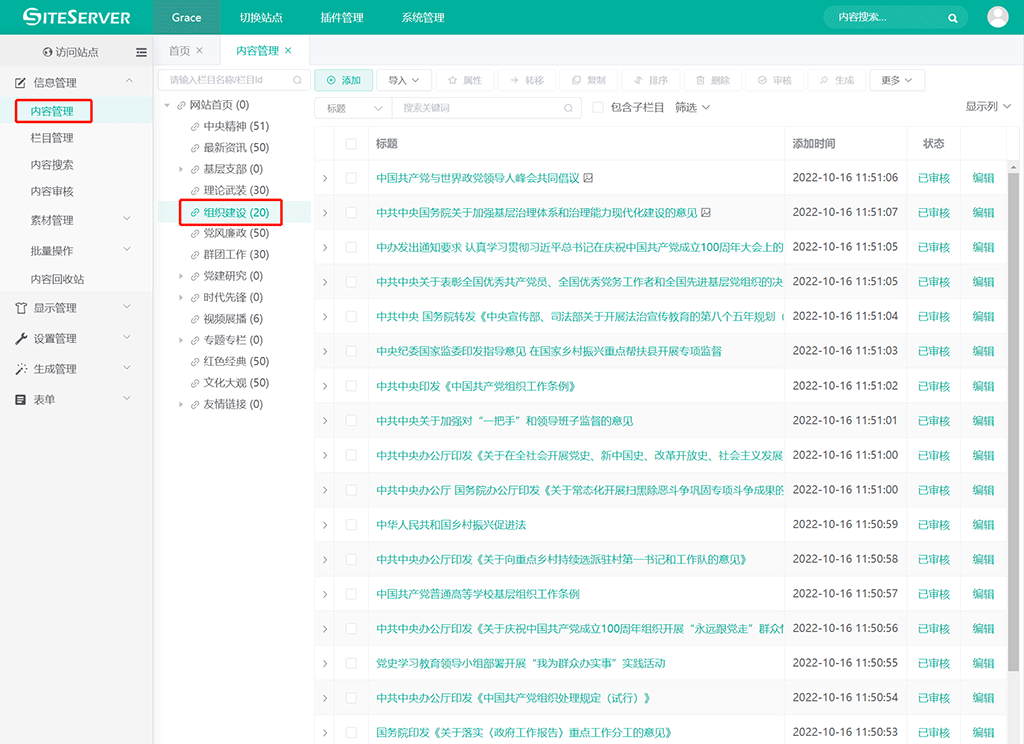This screenshot has width=1024, height=744.
Task: Click the keyword search magnifier icon
Action: coord(569,108)
